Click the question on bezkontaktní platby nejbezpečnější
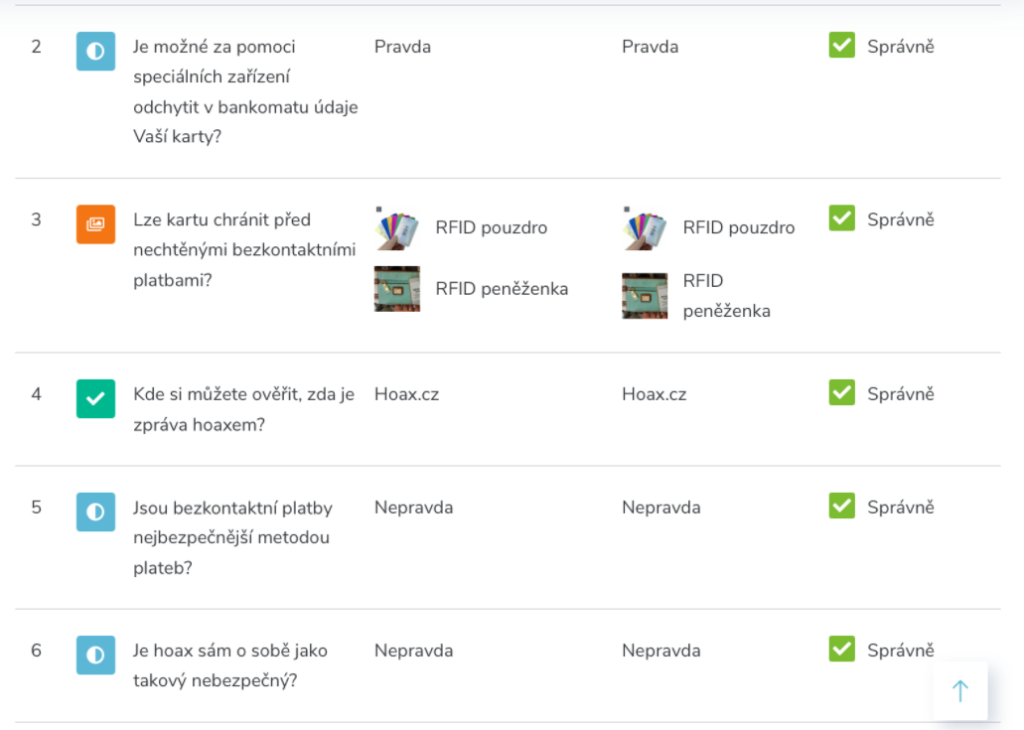The width and height of the screenshot is (1024, 730). pos(232,538)
